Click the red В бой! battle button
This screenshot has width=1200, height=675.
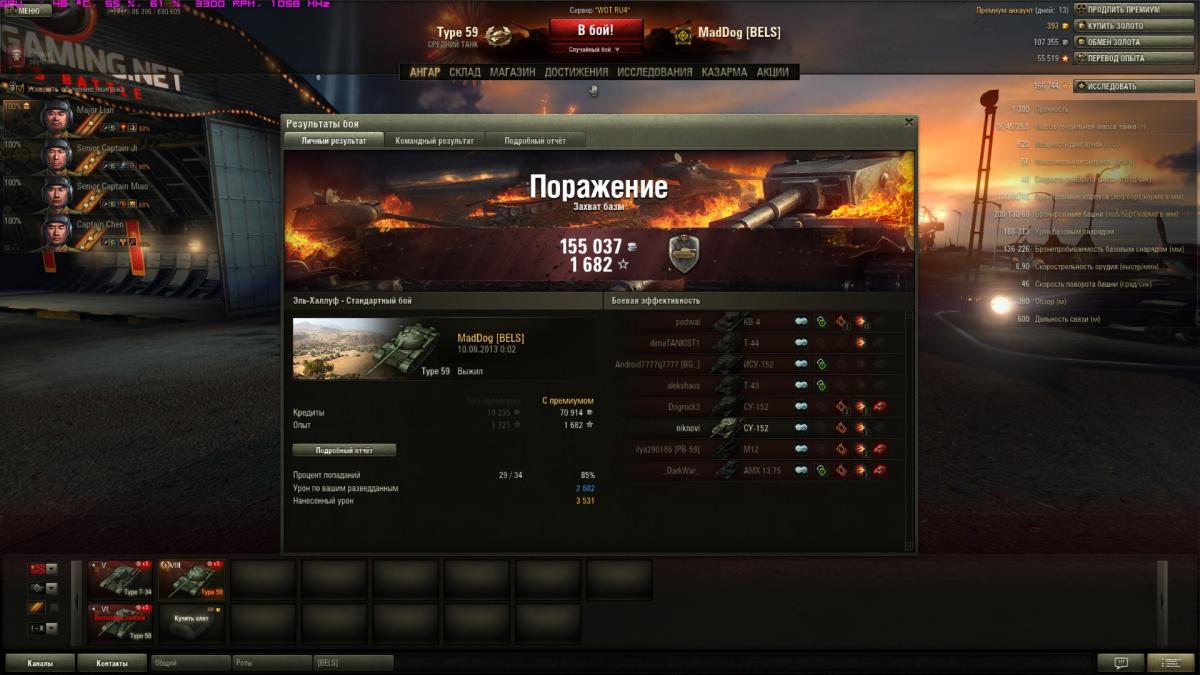pyautogui.click(x=595, y=30)
